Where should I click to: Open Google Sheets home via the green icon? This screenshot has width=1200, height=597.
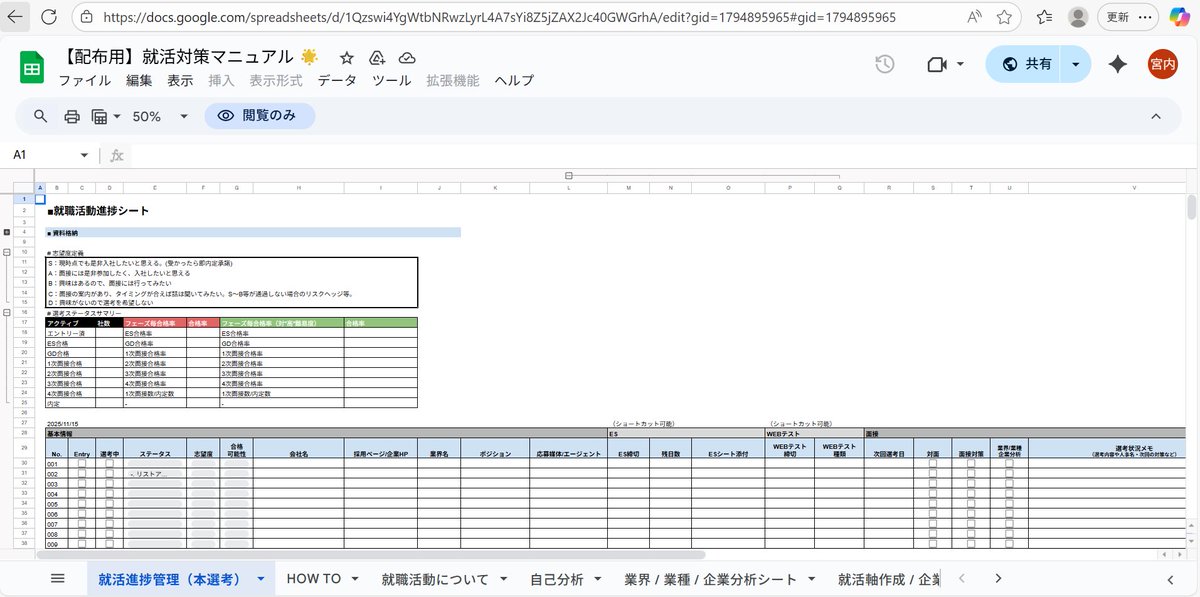[31, 66]
